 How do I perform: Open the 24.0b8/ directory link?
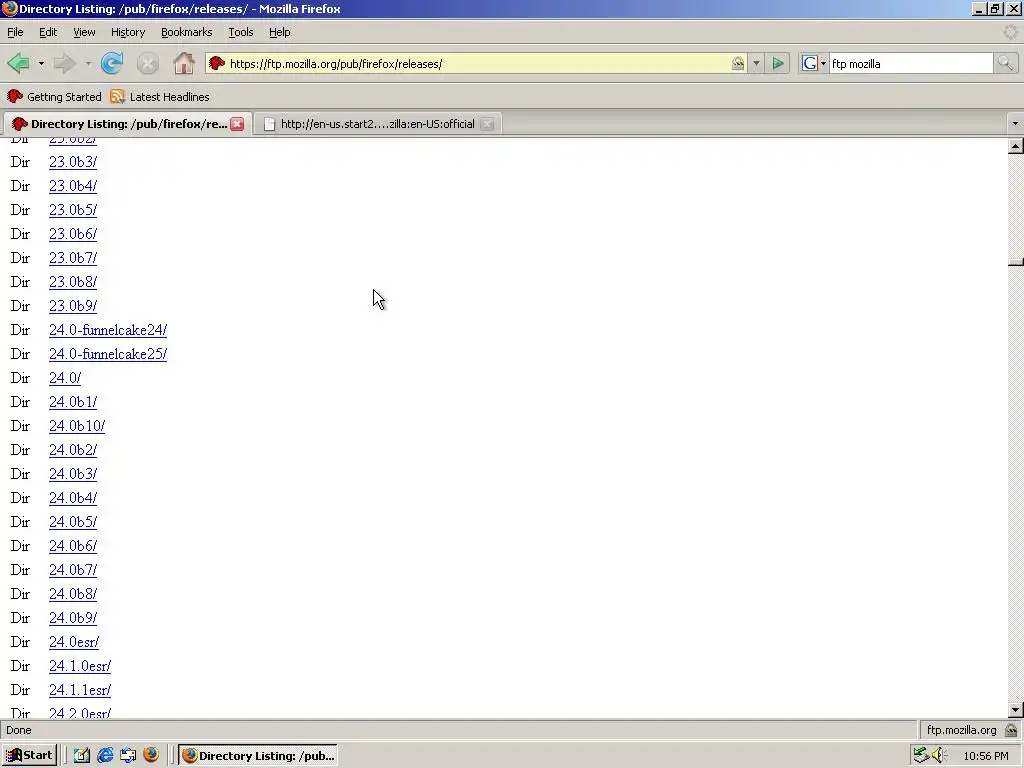tap(72, 594)
